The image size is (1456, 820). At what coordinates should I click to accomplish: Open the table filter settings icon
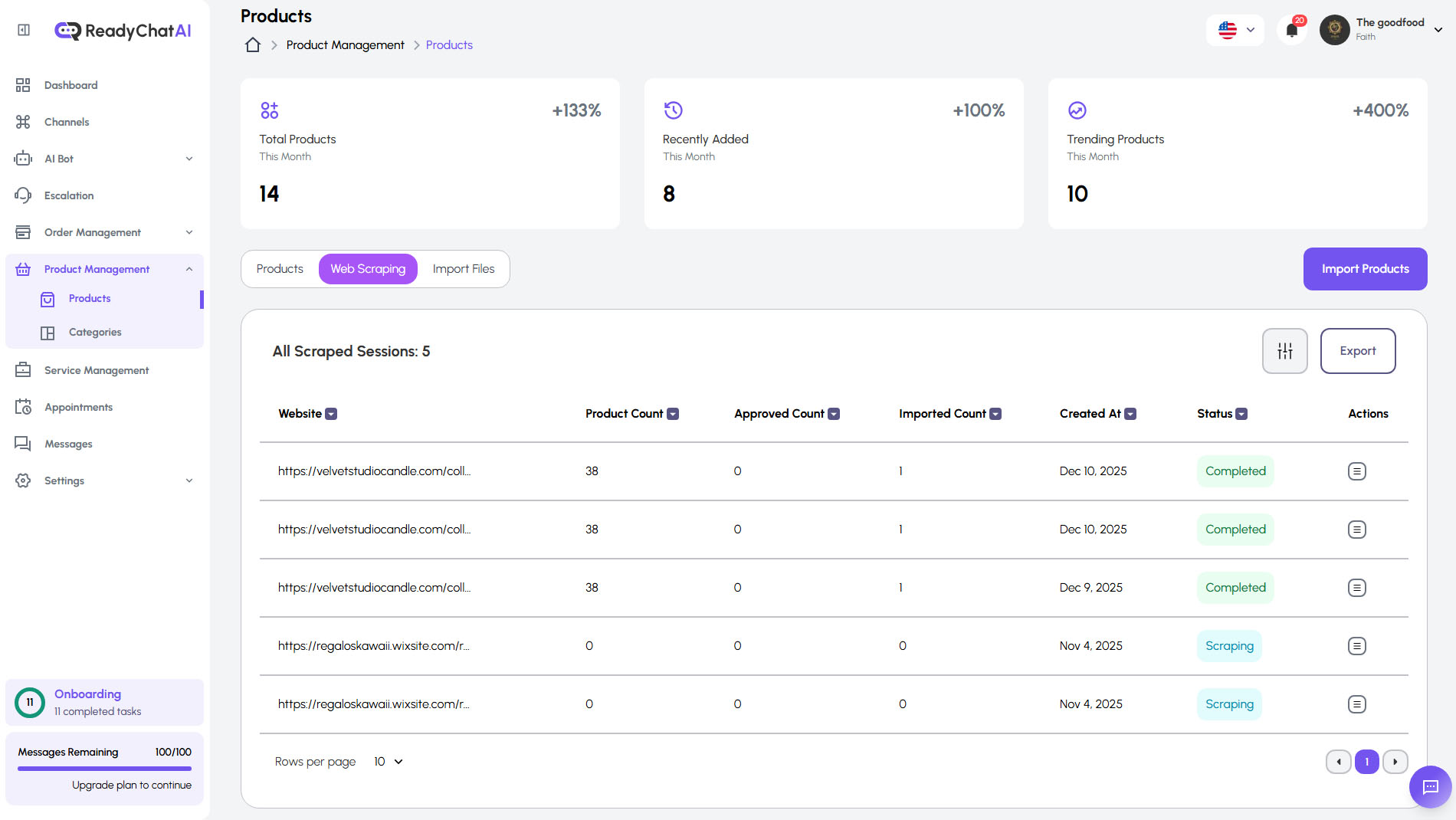(1284, 351)
